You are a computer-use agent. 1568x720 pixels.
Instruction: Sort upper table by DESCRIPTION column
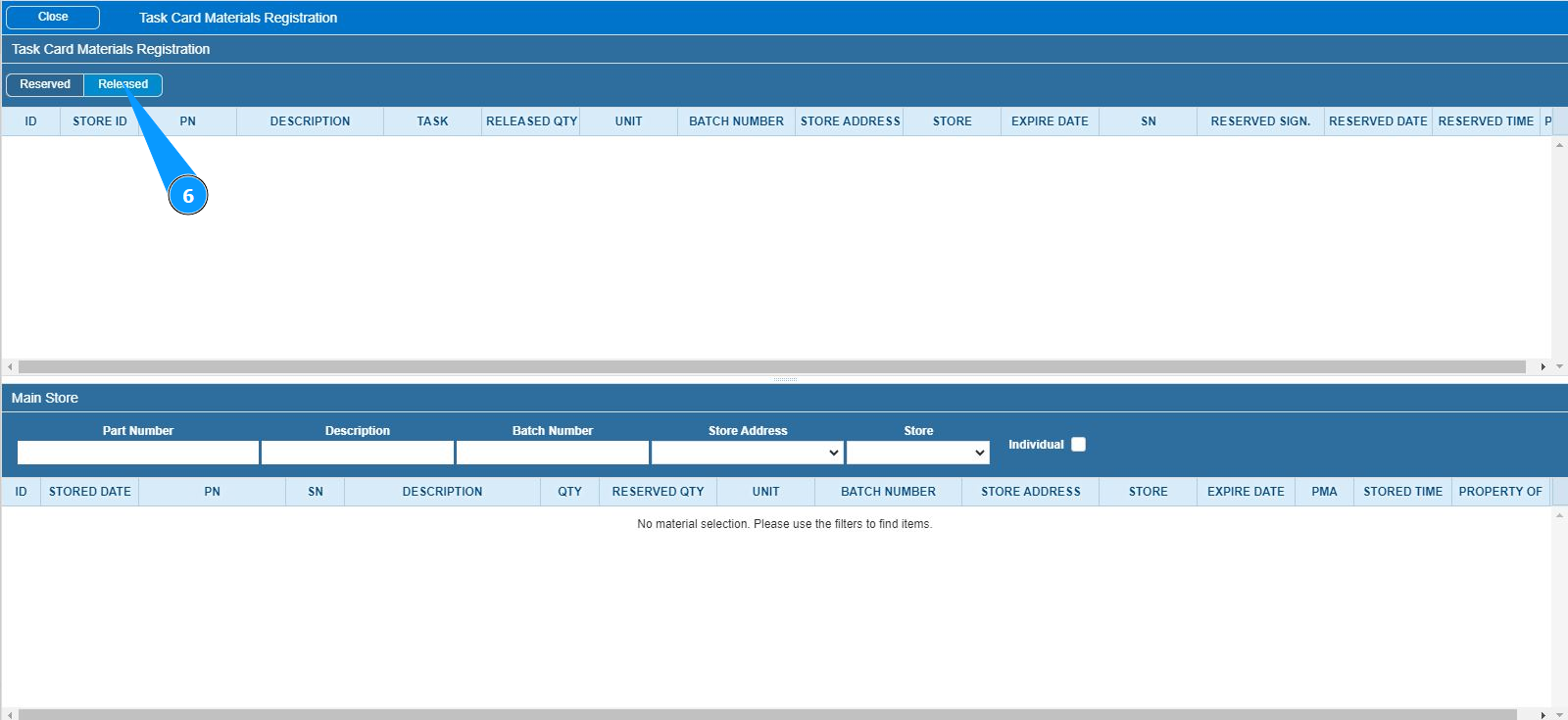click(x=311, y=121)
